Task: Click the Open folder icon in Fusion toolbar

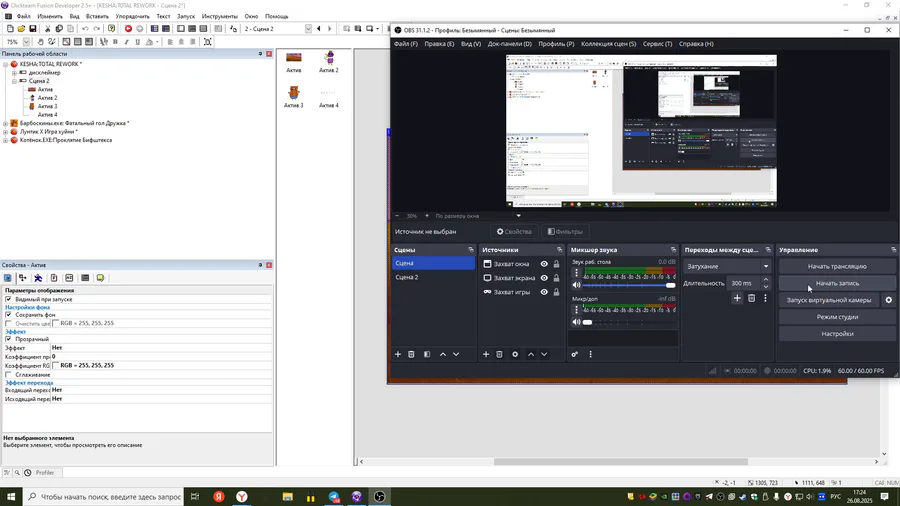Action: [x=21, y=29]
